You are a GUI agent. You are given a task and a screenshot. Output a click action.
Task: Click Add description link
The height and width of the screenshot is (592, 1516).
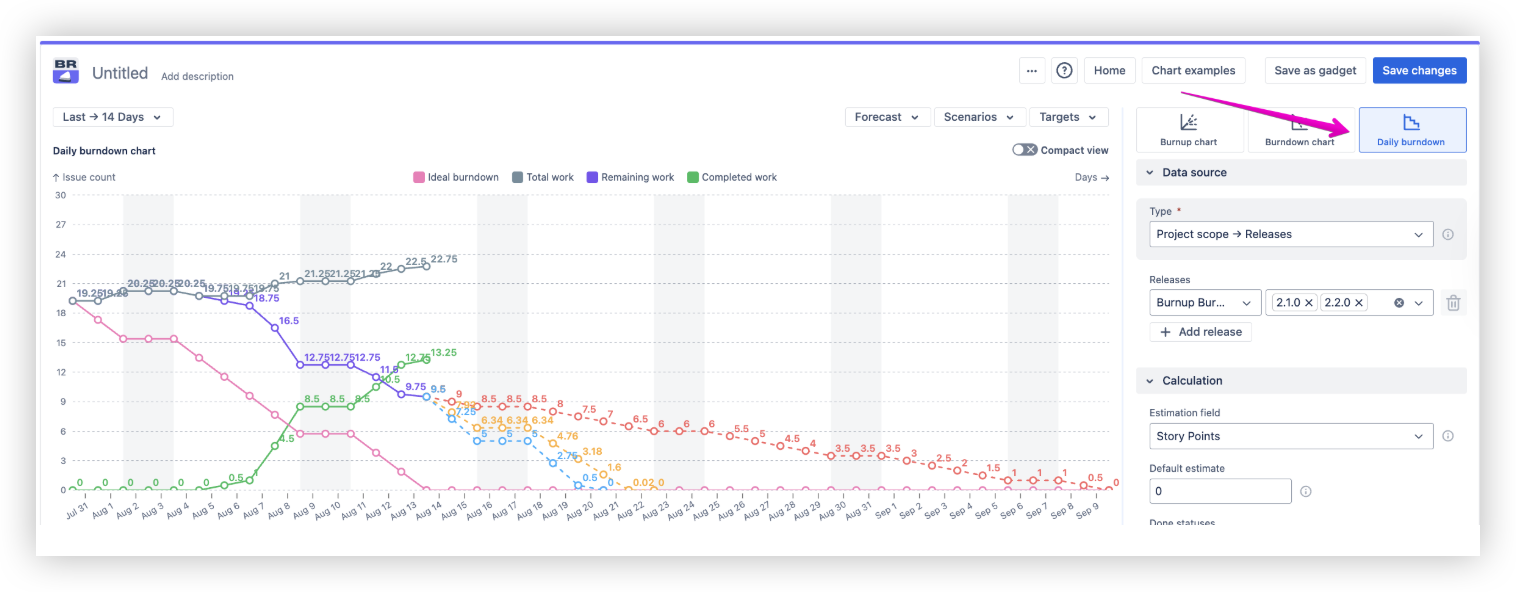pos(197,77)
